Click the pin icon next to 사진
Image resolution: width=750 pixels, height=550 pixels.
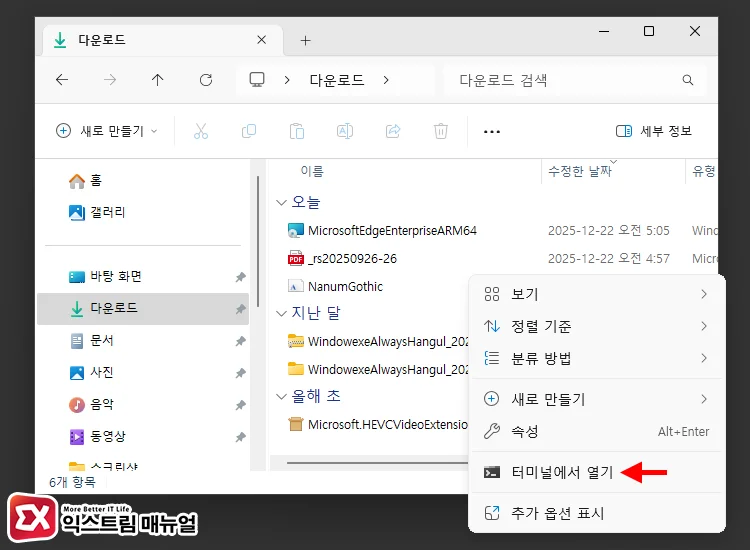point(241,373)
